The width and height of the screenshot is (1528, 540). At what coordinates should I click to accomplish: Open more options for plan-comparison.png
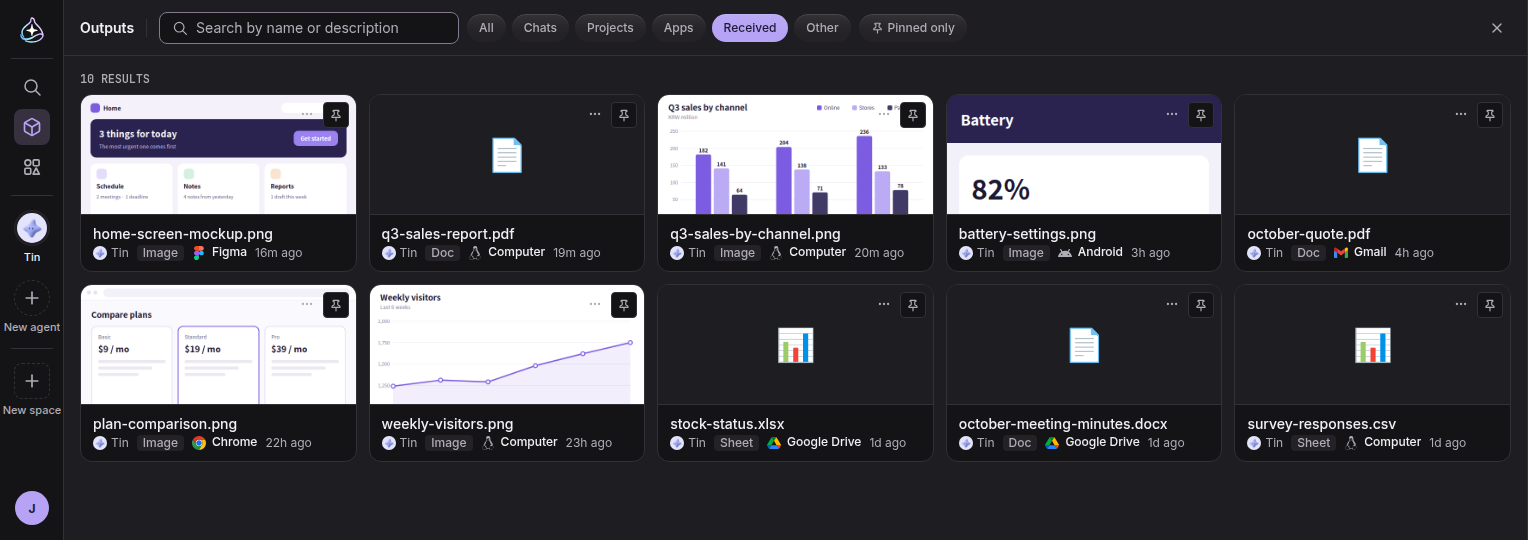coord(306,304)
